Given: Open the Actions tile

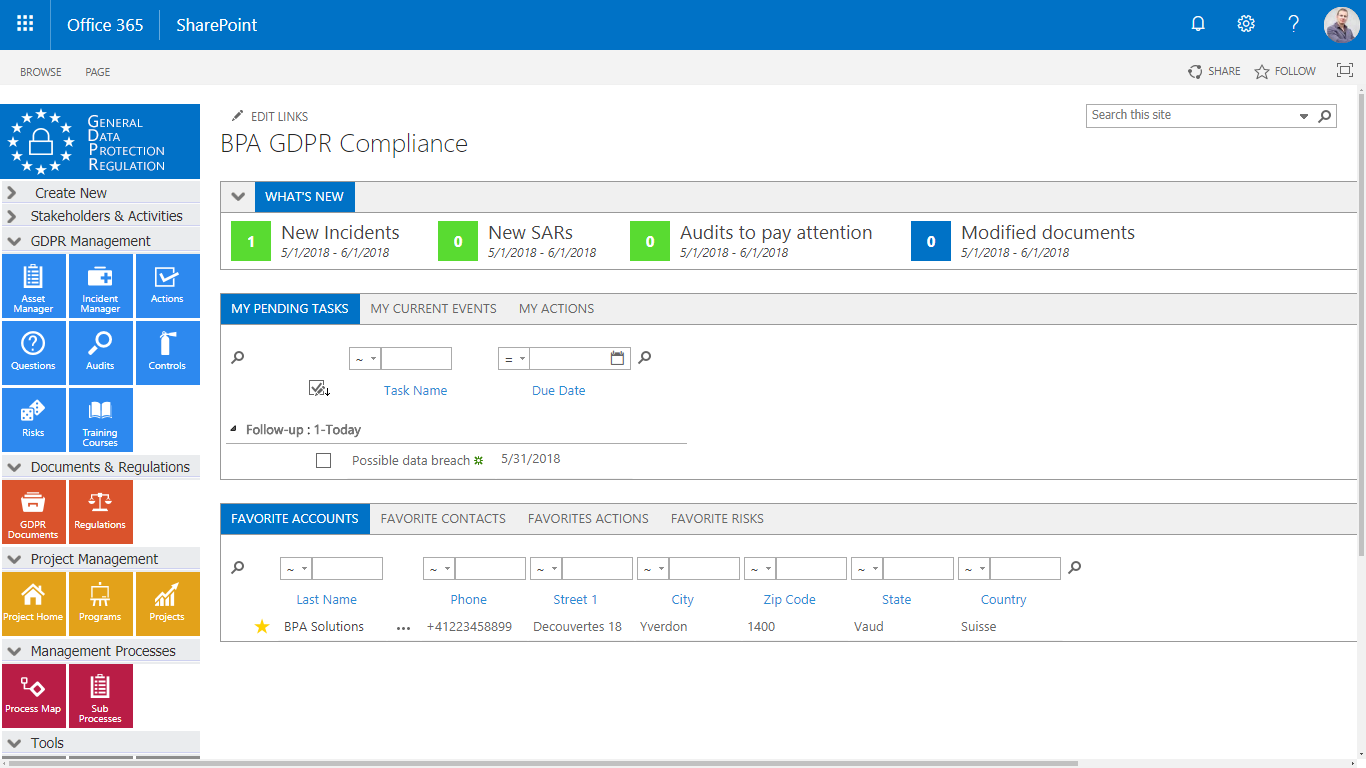Looking at the screenshot, I should click(167, 286).
